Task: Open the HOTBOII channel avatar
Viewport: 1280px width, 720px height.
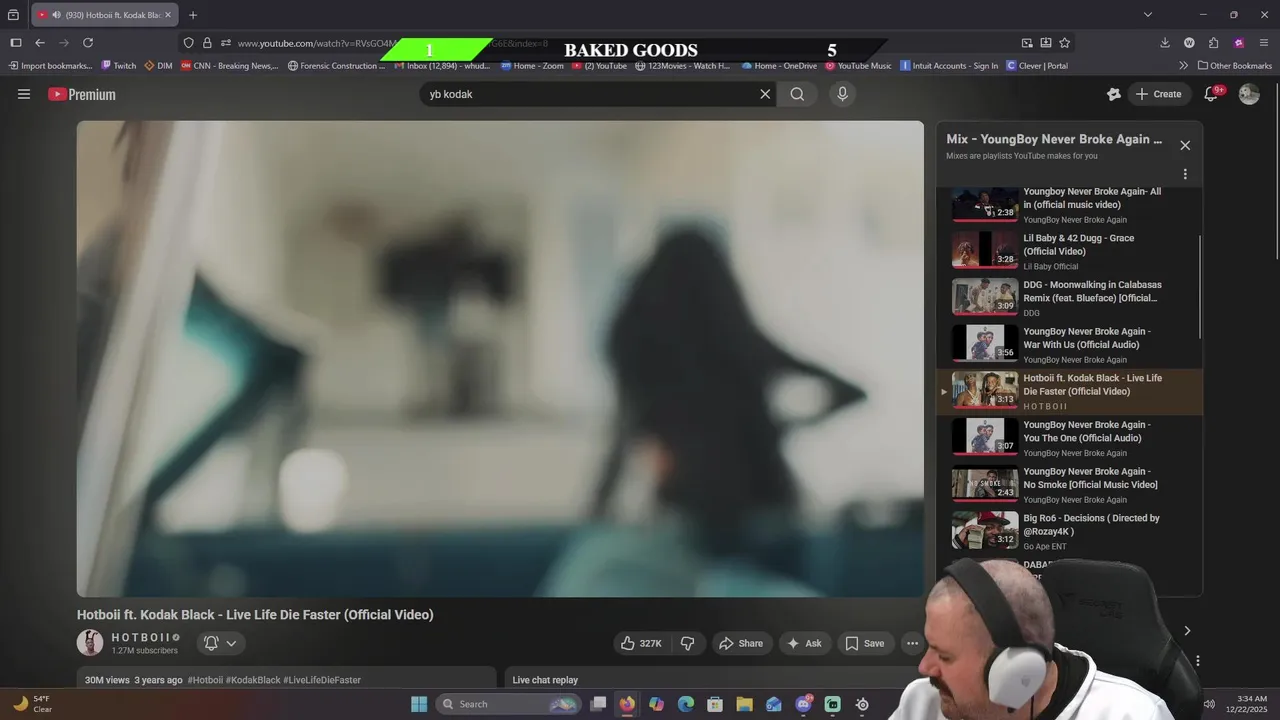Action: tap(90, 643)
